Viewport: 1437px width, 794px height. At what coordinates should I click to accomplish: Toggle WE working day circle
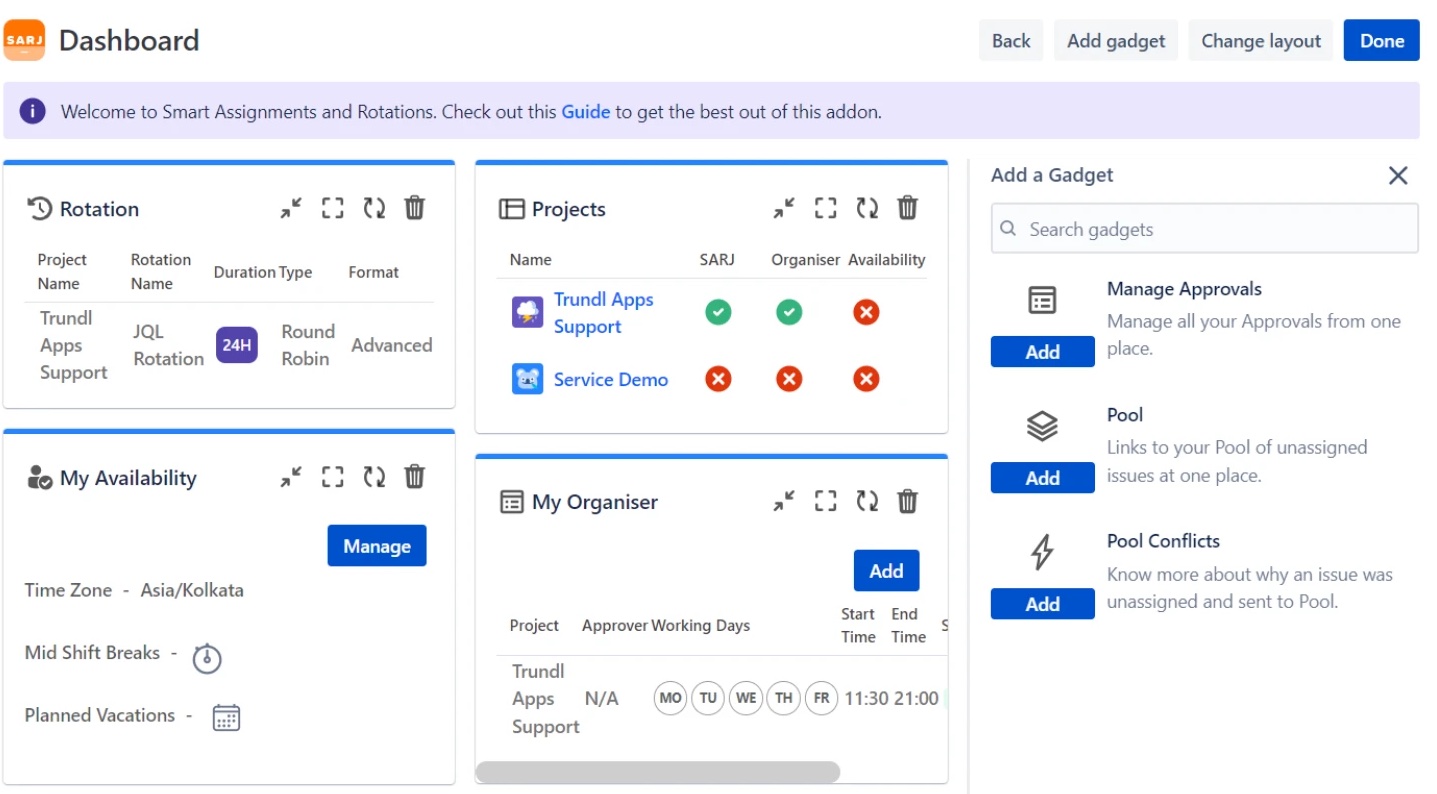tap(746, 698)
